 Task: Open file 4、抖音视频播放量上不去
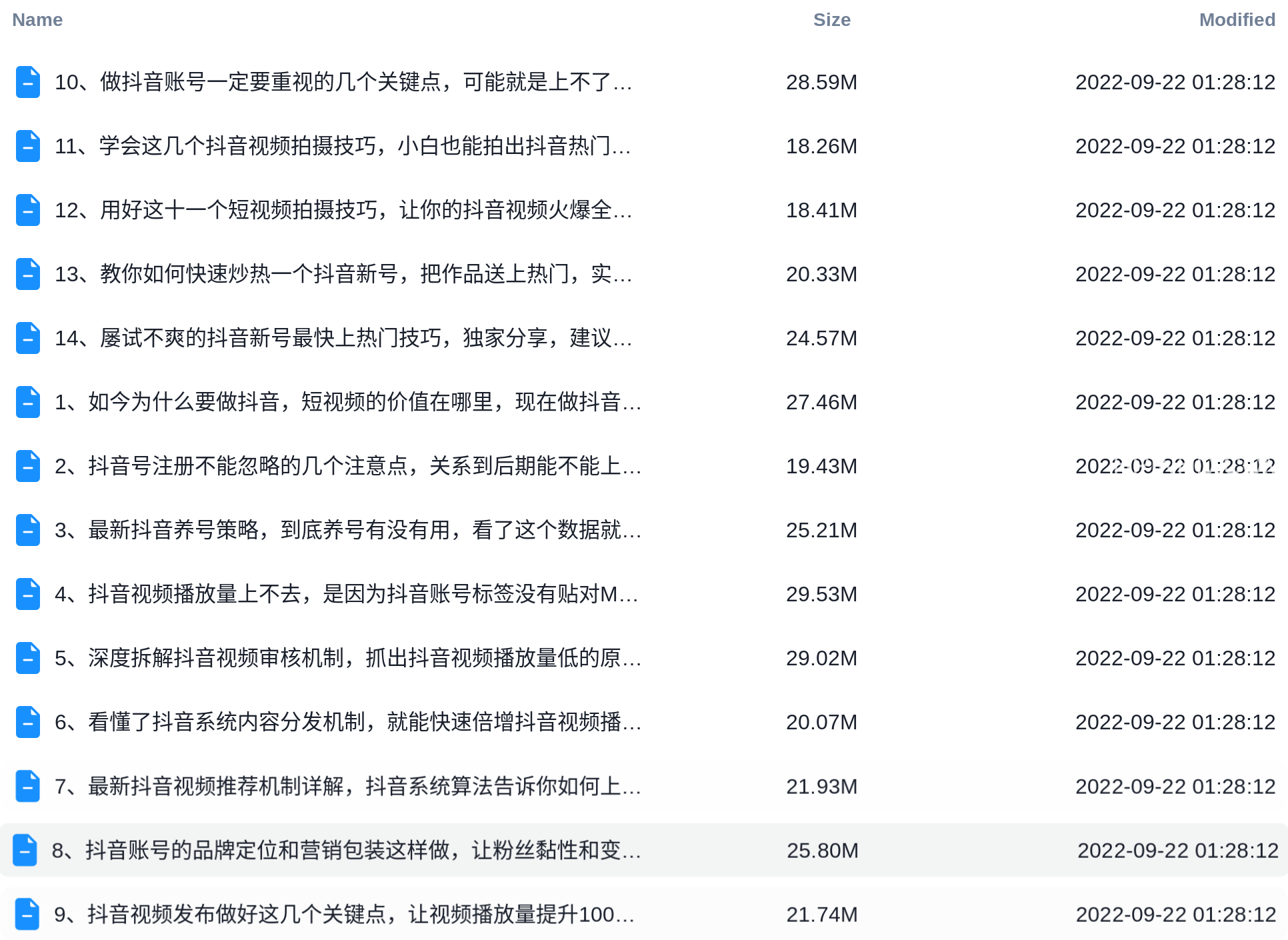pos(347,594)
